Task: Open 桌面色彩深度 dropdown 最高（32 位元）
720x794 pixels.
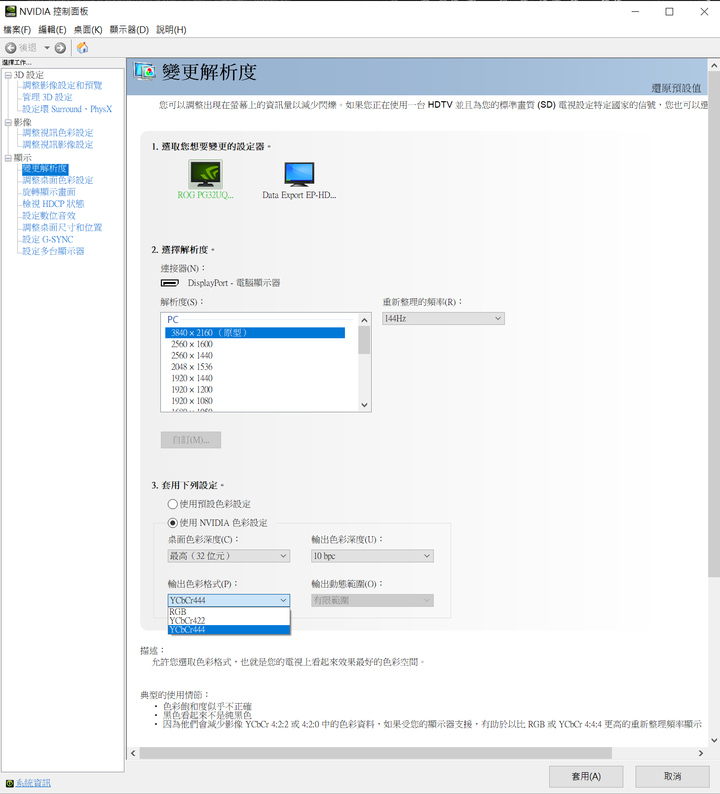Action: (229, 556)
